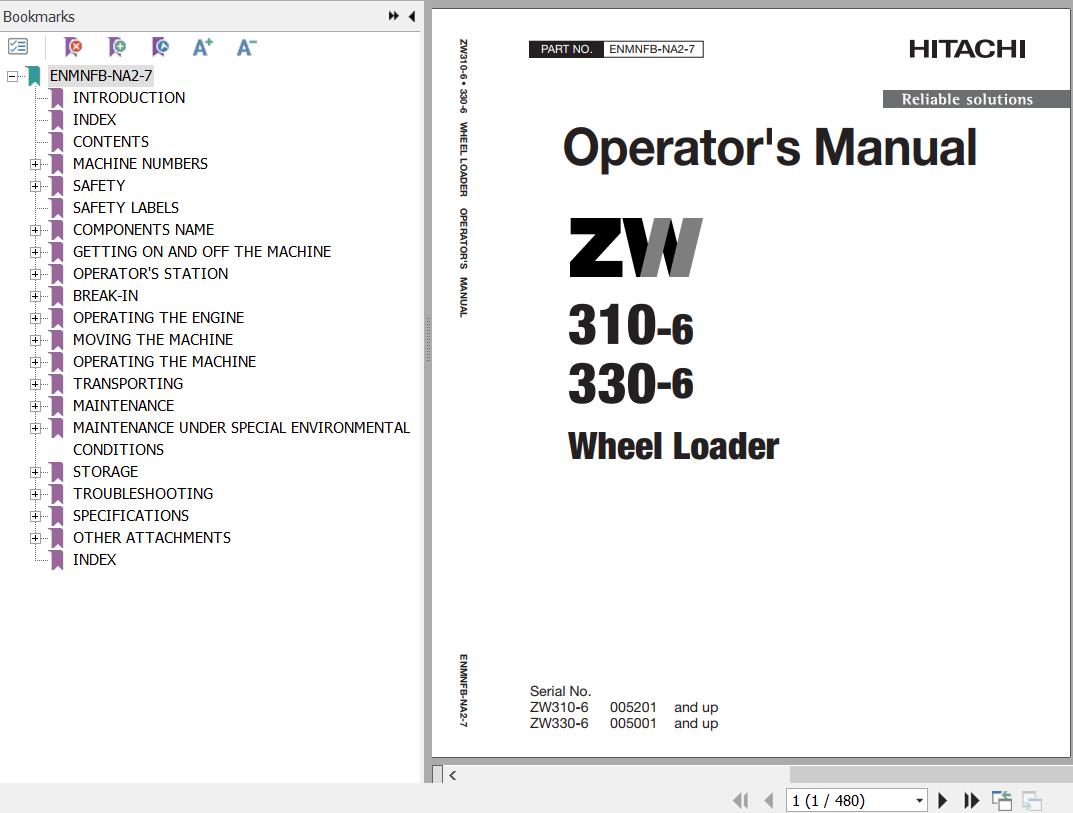Click the next view icon in status bar
Viewport: 1073px width, 813px height.
click(1031, 800)
